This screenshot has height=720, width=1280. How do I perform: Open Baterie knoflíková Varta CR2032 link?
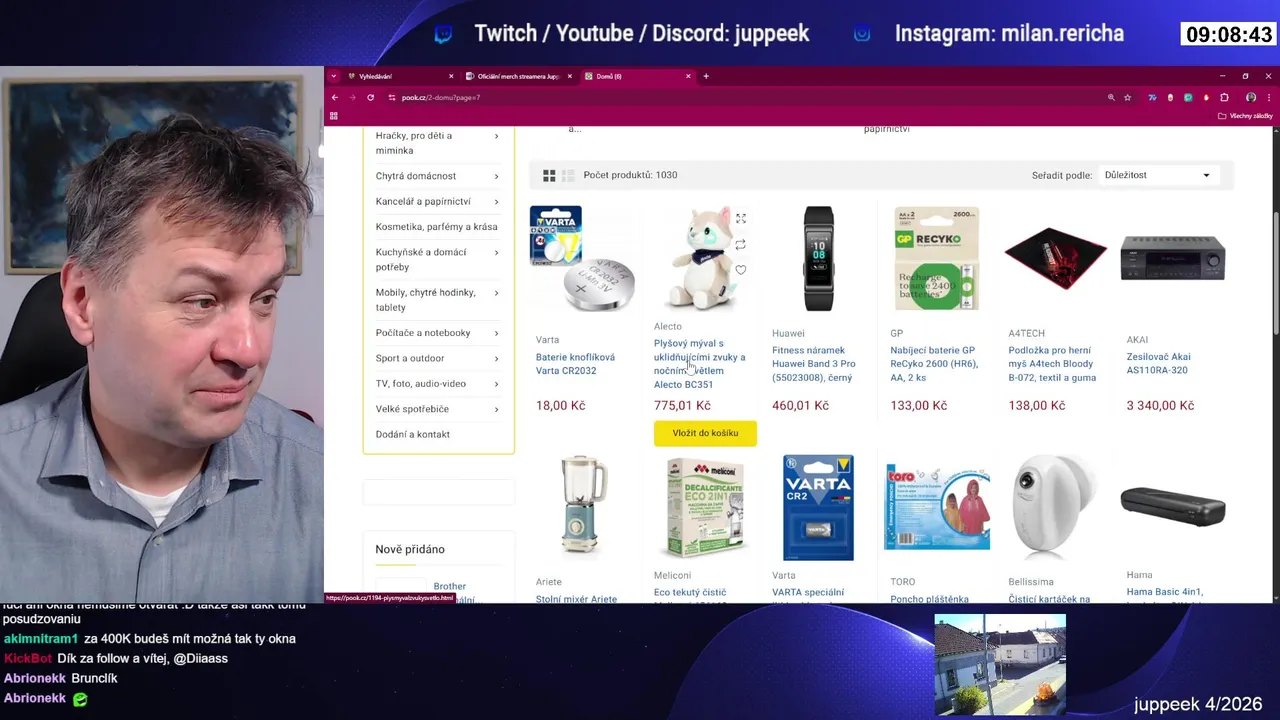575,364
